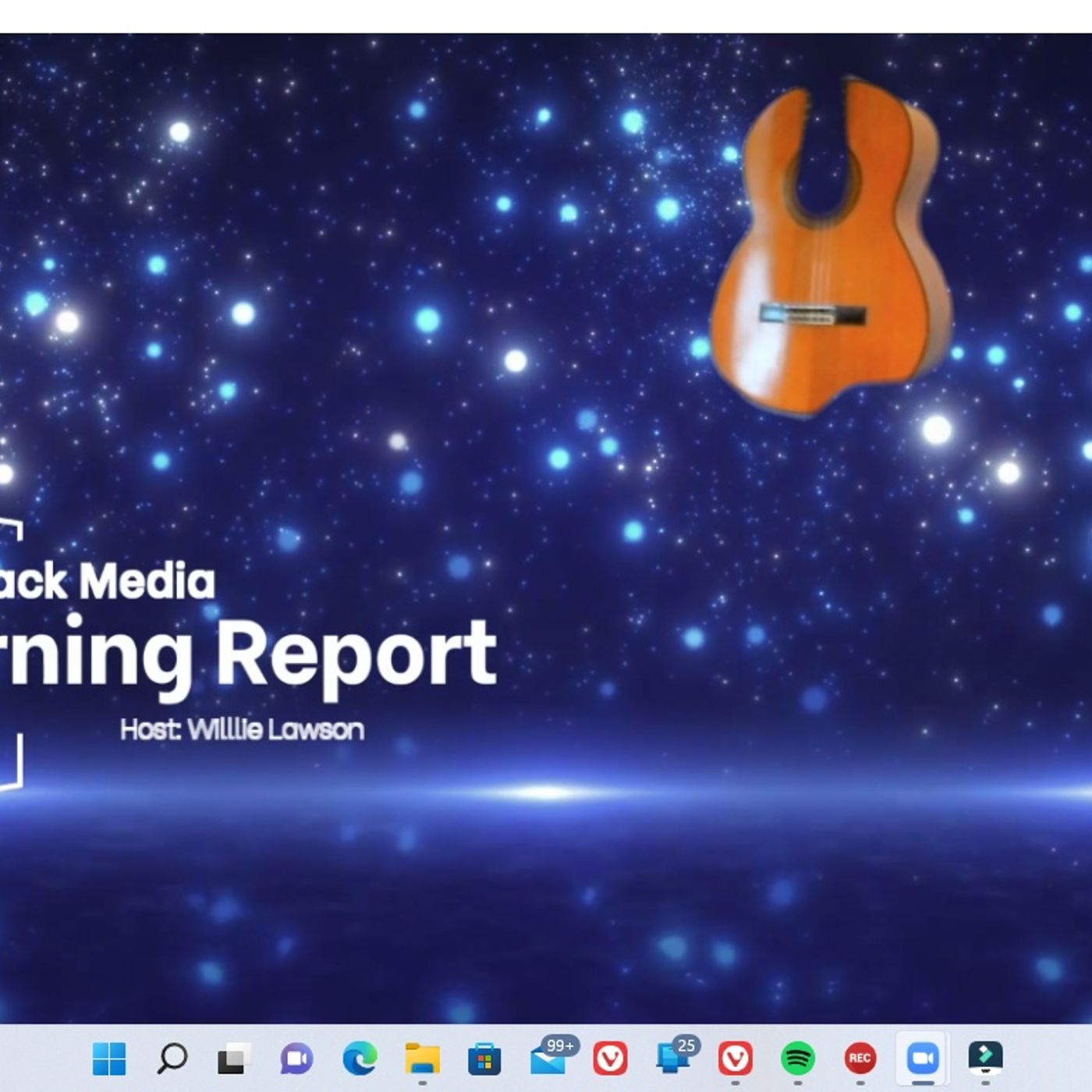Open Microsoft Edge from the taskbar
Screen dimensions: 1092x1092
click(360, 1058)
